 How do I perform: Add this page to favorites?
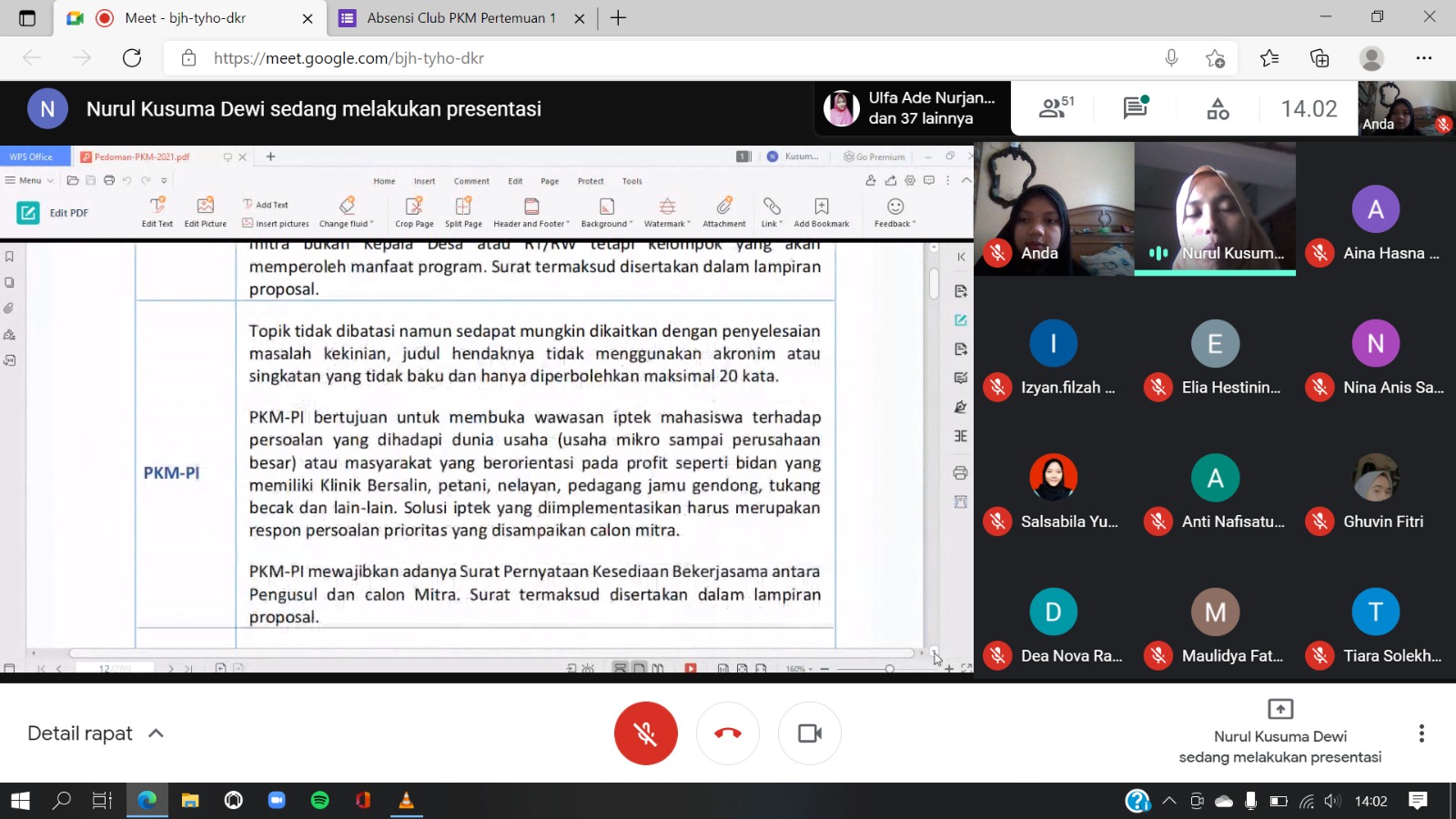1215,58
